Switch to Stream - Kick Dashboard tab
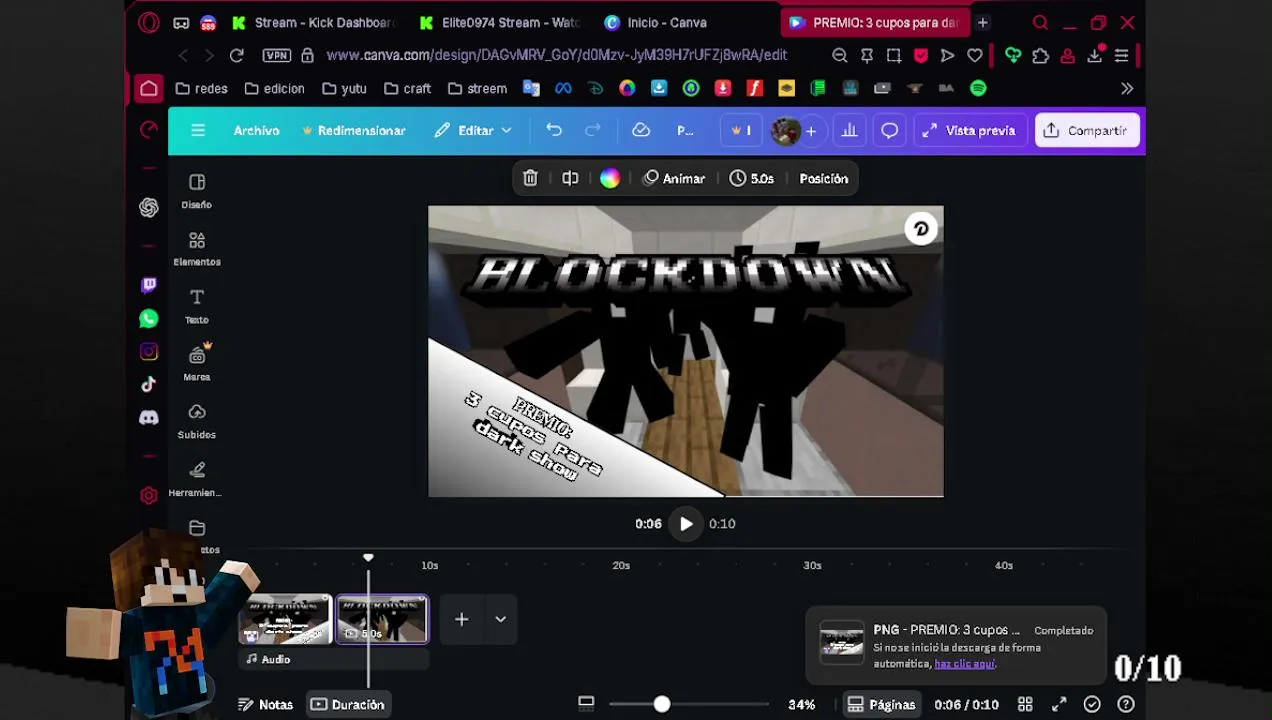The width and height of the screenshot is (1272, 720). [x=313, y=23]
